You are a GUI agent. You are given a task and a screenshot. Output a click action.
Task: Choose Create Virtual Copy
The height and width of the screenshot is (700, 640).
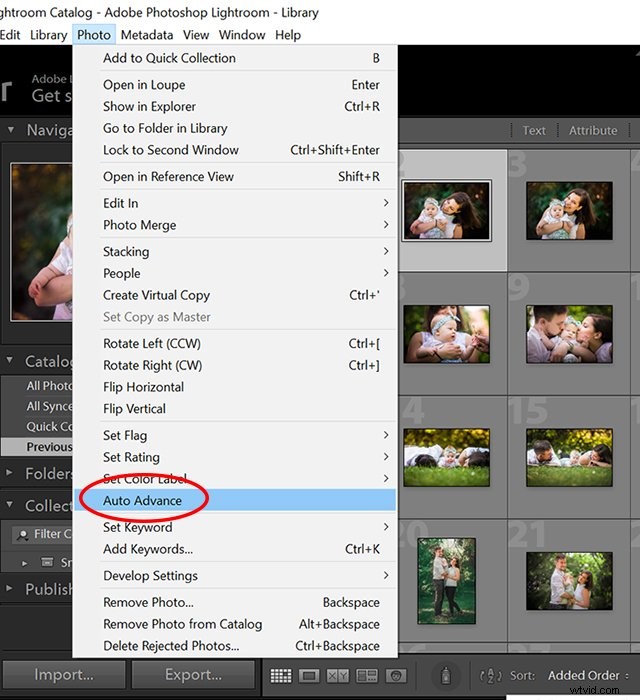[235, 295]
